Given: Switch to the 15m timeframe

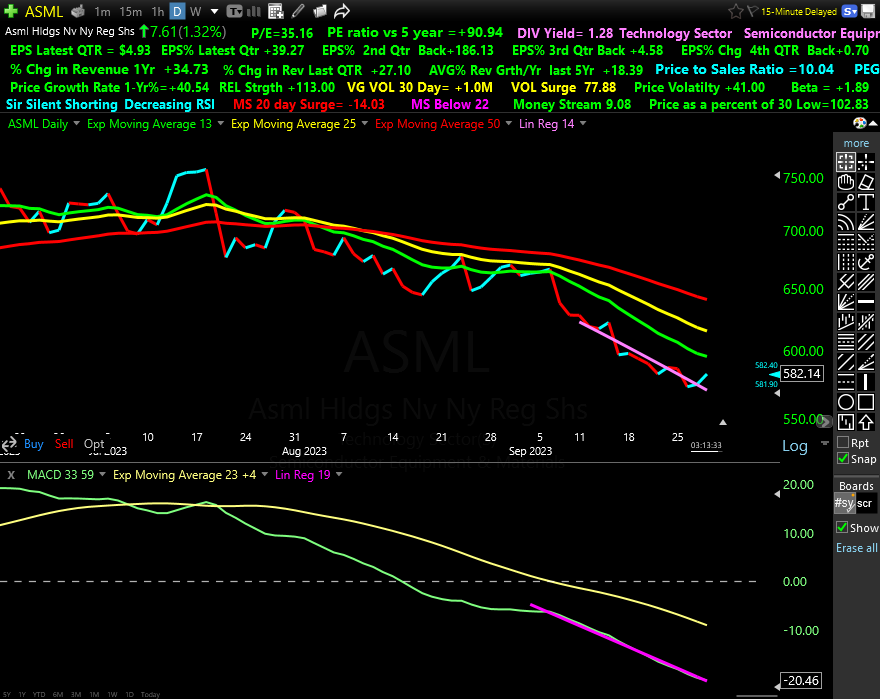Looking at the screenshot, I should 130,12.
